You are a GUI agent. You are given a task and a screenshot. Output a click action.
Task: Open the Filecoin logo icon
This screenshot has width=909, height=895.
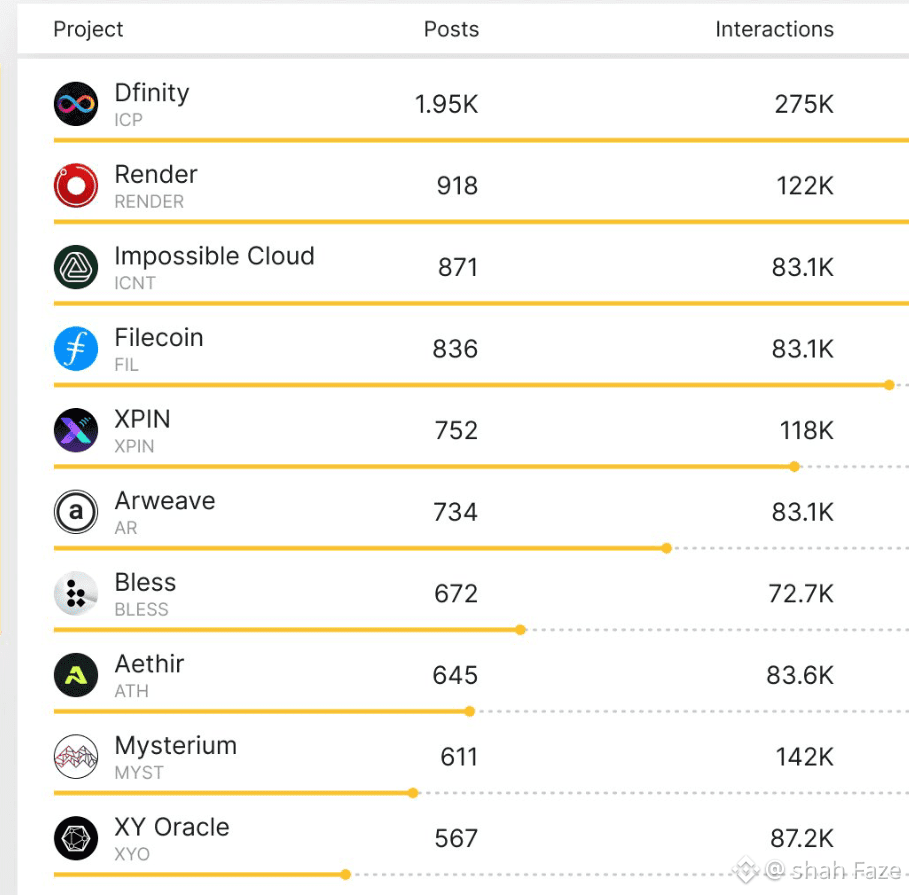(x=74, y=348)
